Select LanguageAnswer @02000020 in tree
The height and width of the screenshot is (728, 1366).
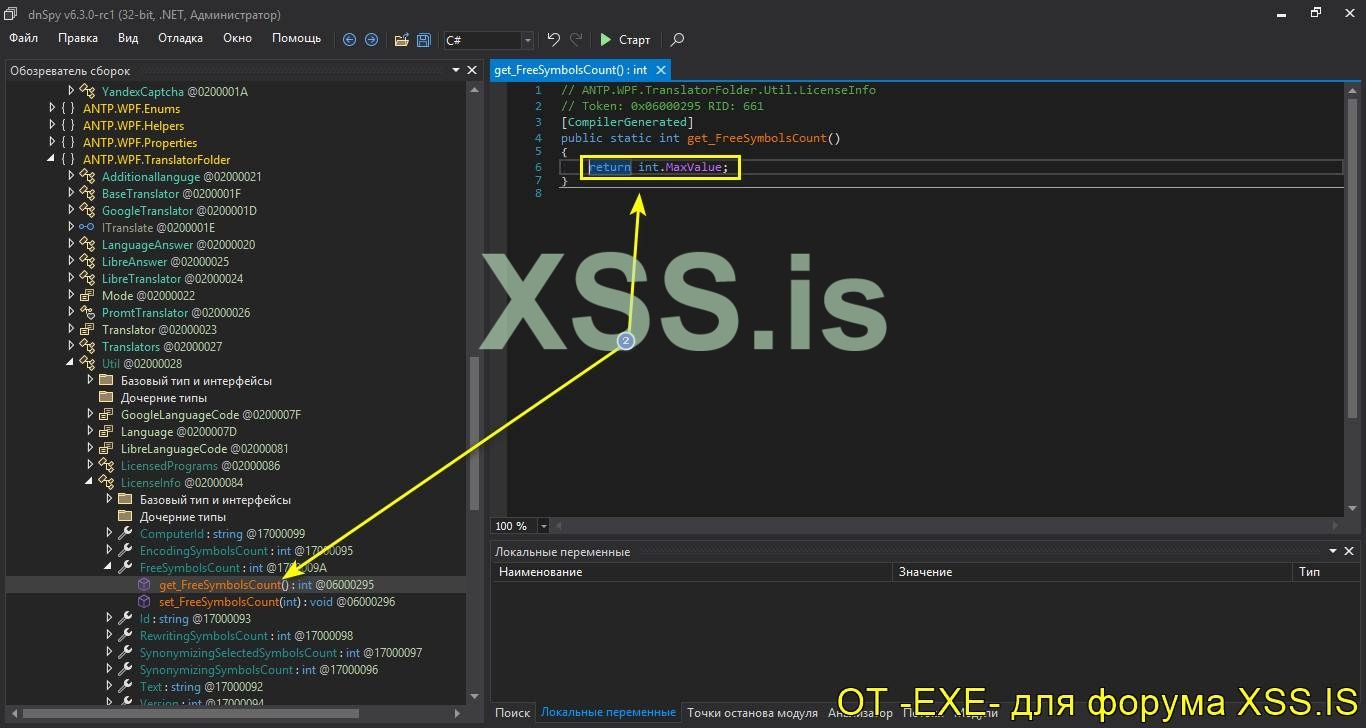tap(178, 245)
